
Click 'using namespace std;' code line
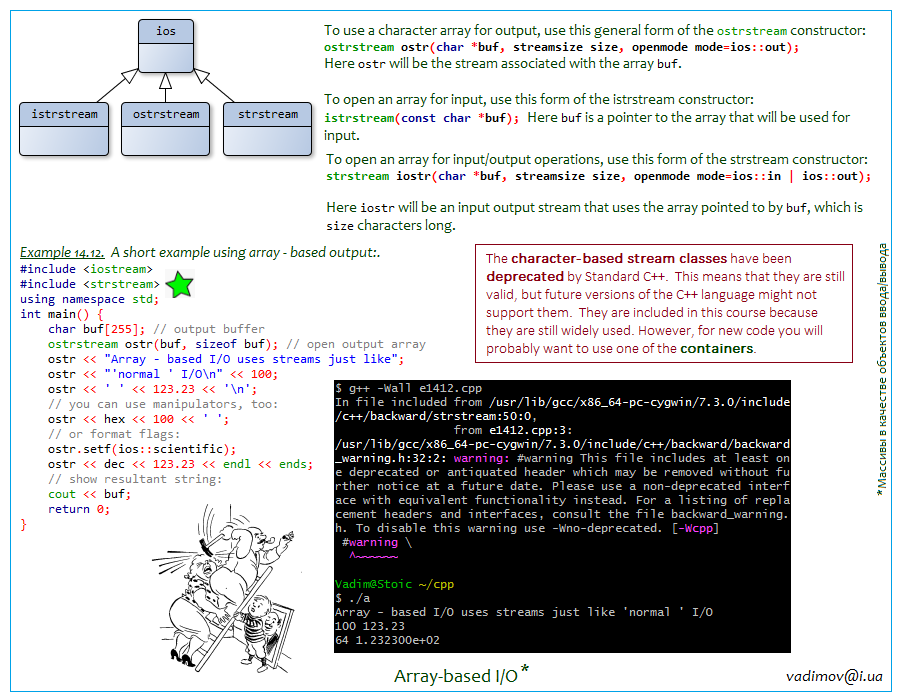coord(90,299)
